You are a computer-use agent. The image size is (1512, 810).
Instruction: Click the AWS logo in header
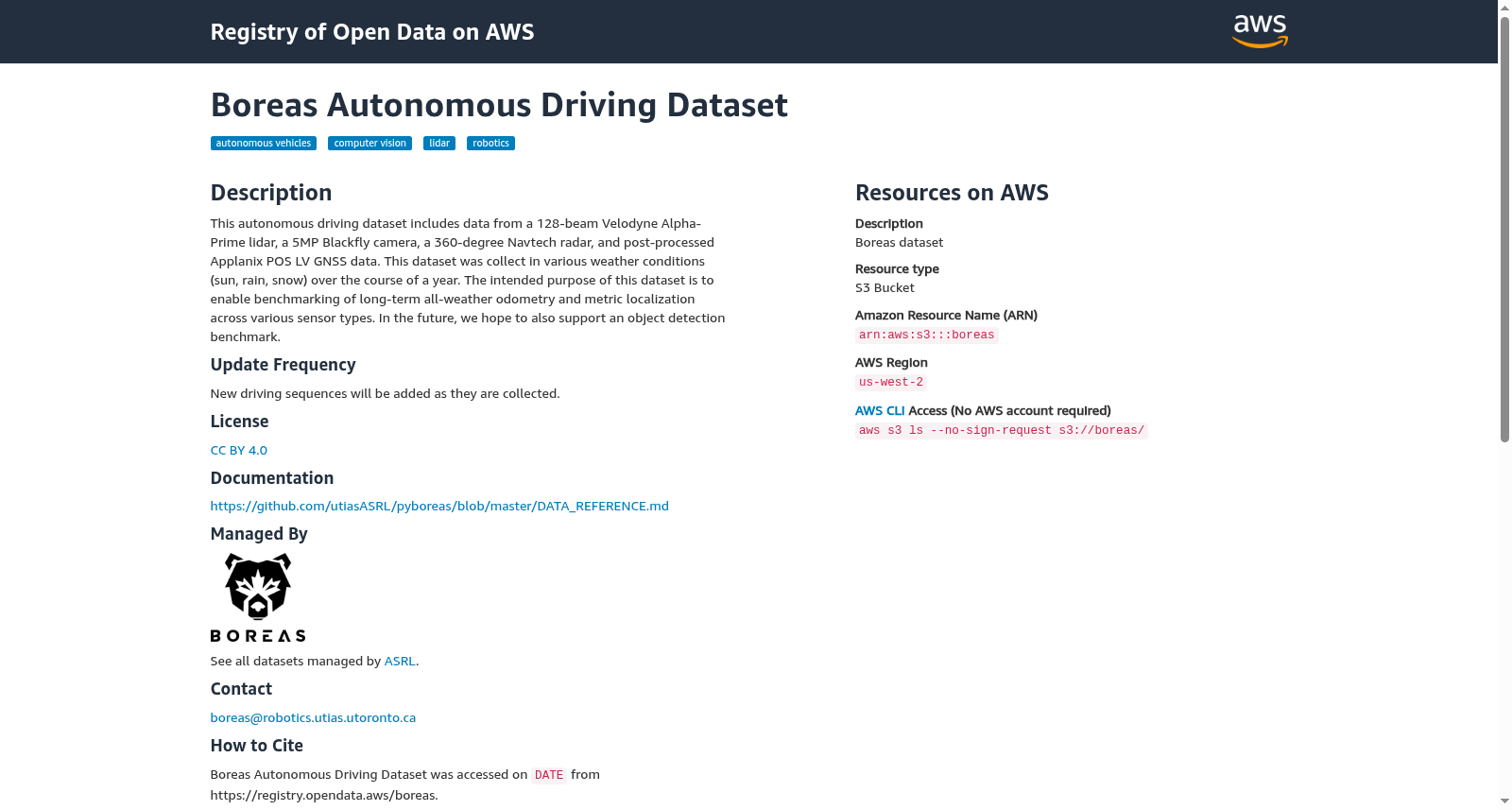(x=1260, y=31)
